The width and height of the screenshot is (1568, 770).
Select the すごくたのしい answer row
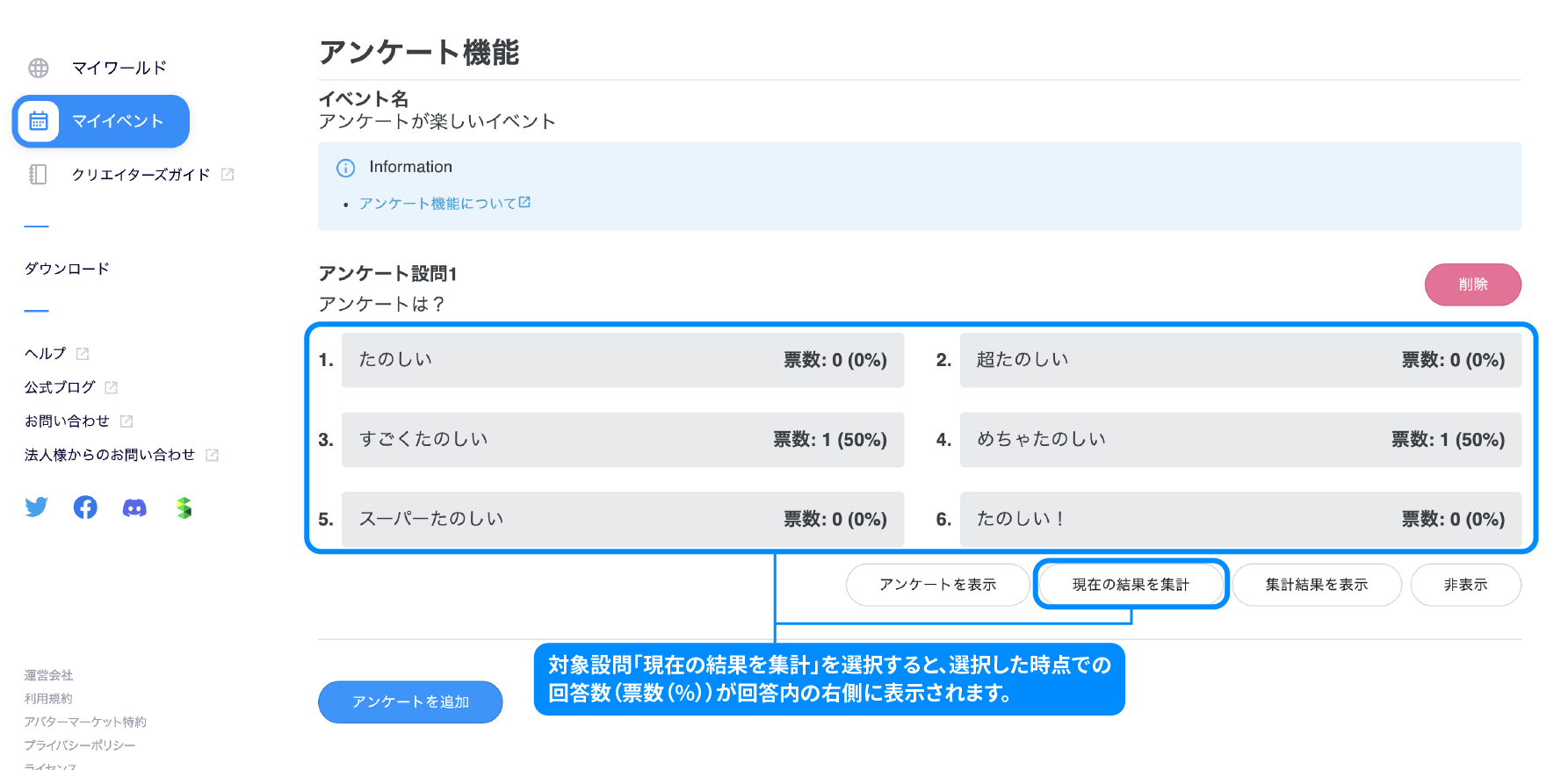click(x=622, y=440)
